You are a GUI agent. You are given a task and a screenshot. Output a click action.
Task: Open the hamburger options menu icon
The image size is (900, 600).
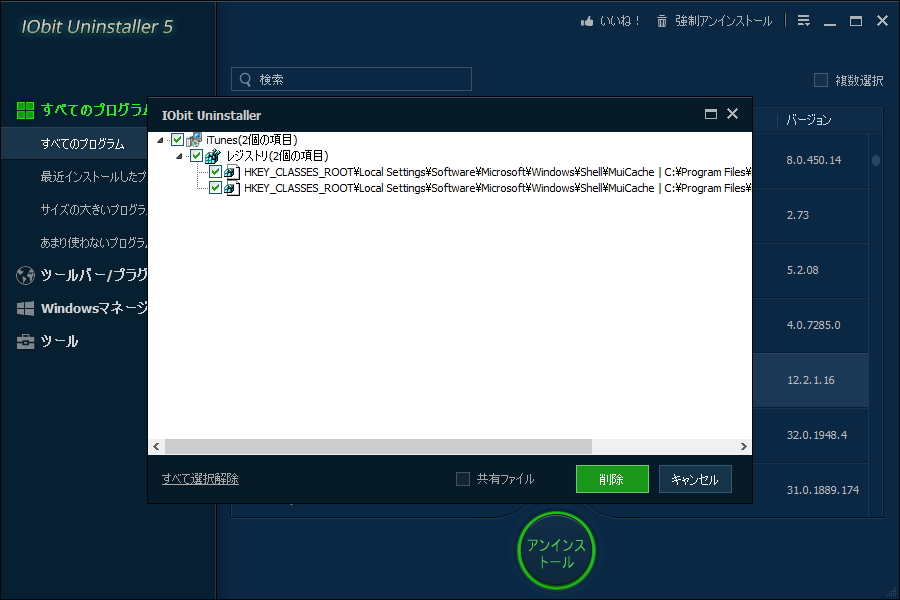pyautogui.click(x=804, y=21)
